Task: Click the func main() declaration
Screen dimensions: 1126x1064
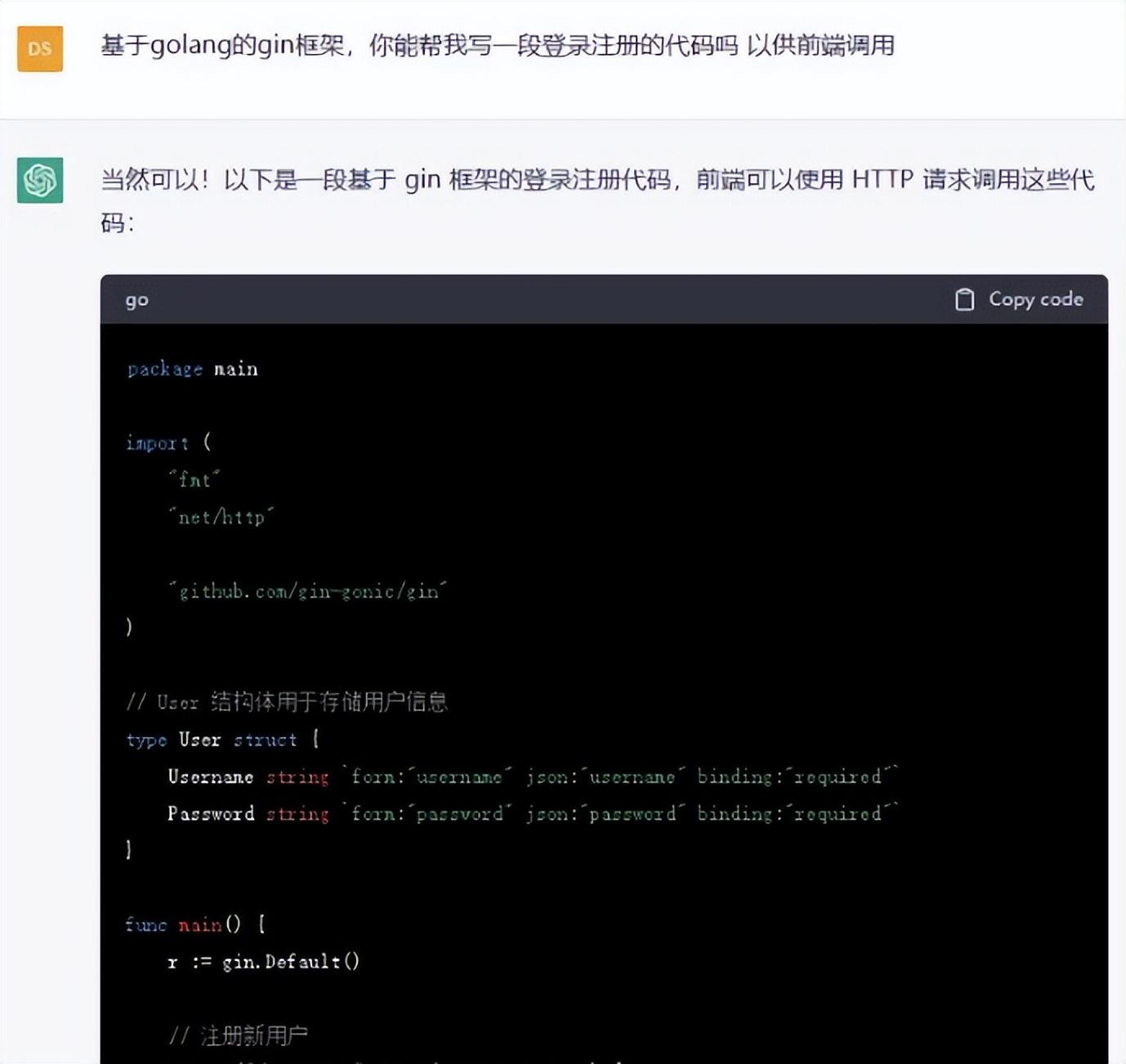Action: [194, 924]
